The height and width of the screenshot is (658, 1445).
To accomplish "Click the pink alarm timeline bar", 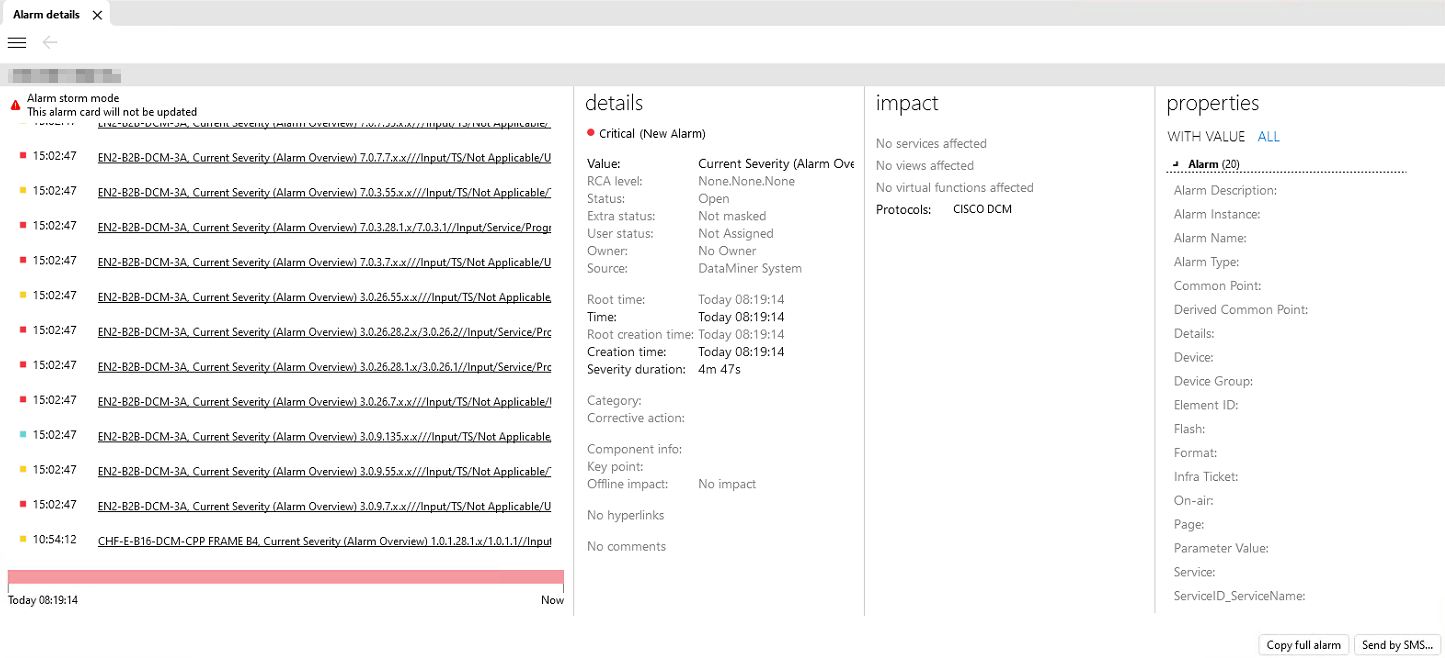I will [x=285, y=577].
